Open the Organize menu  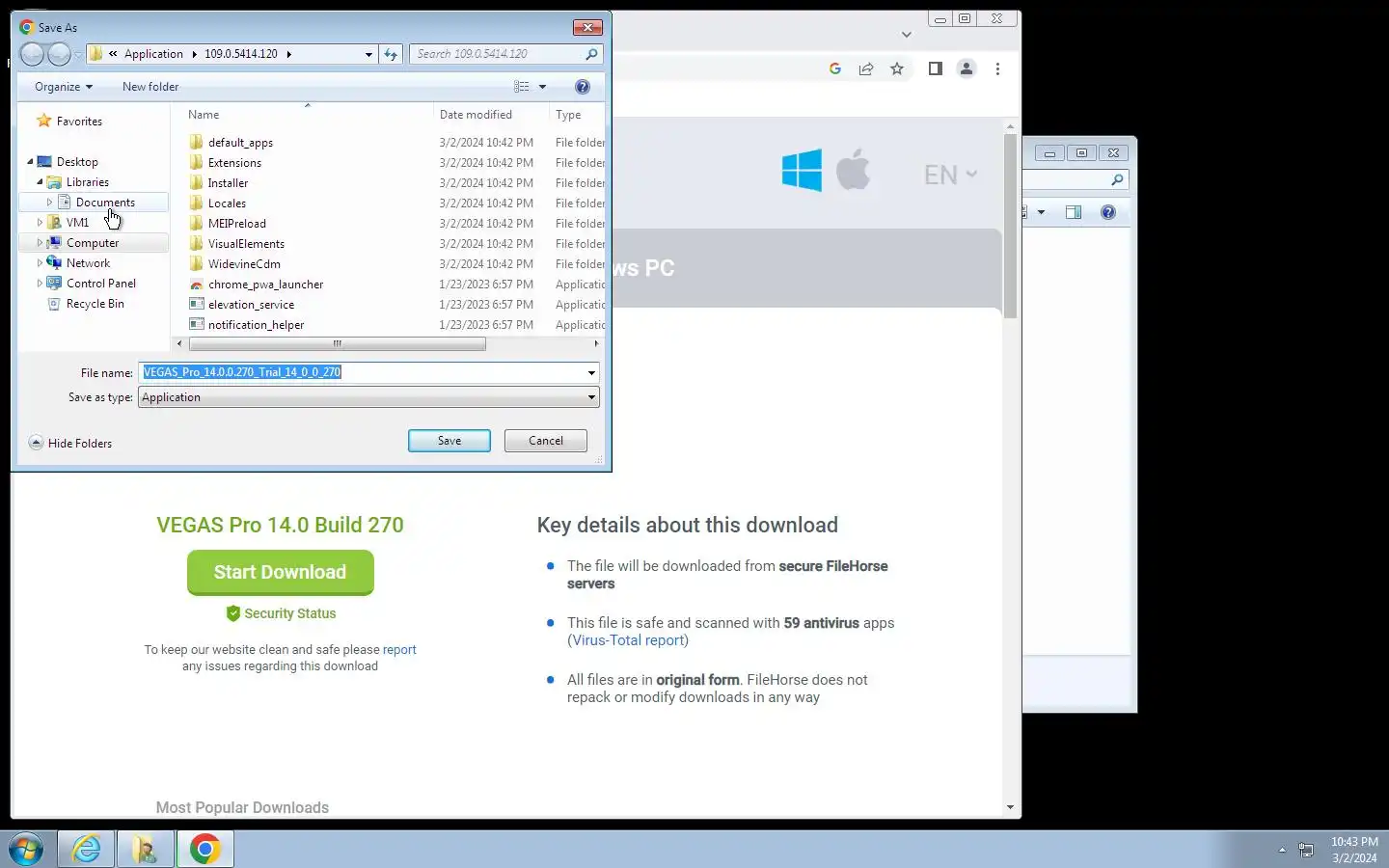pyautogui.click(x=64, y=87)
